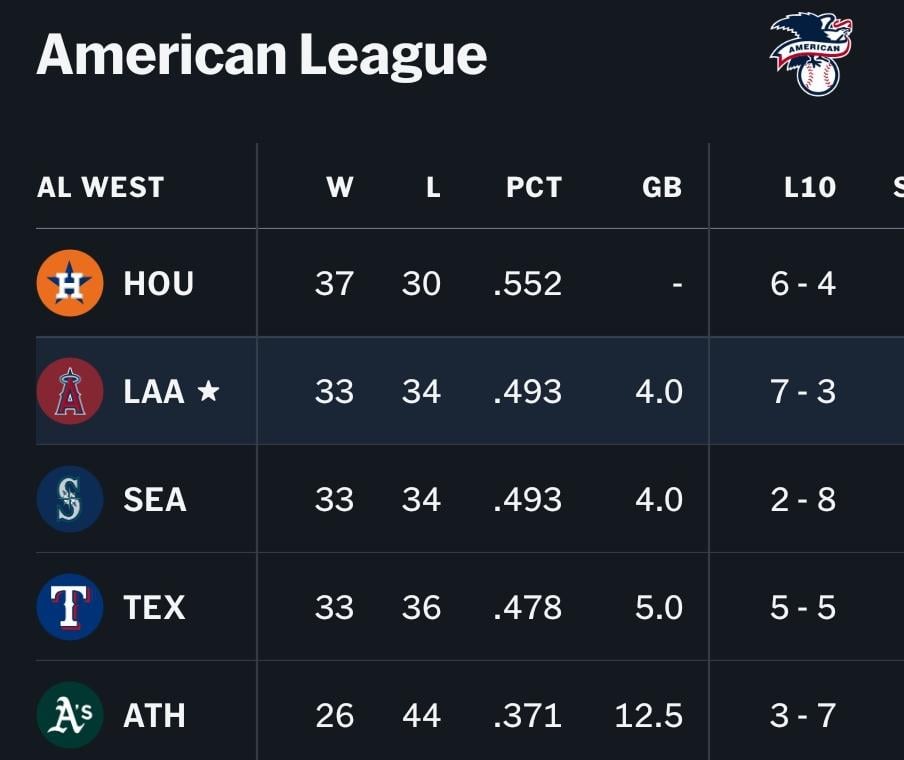Toggle the favorite star beside LAA
The width and height of the screenshot is (904, 760).
208,391
